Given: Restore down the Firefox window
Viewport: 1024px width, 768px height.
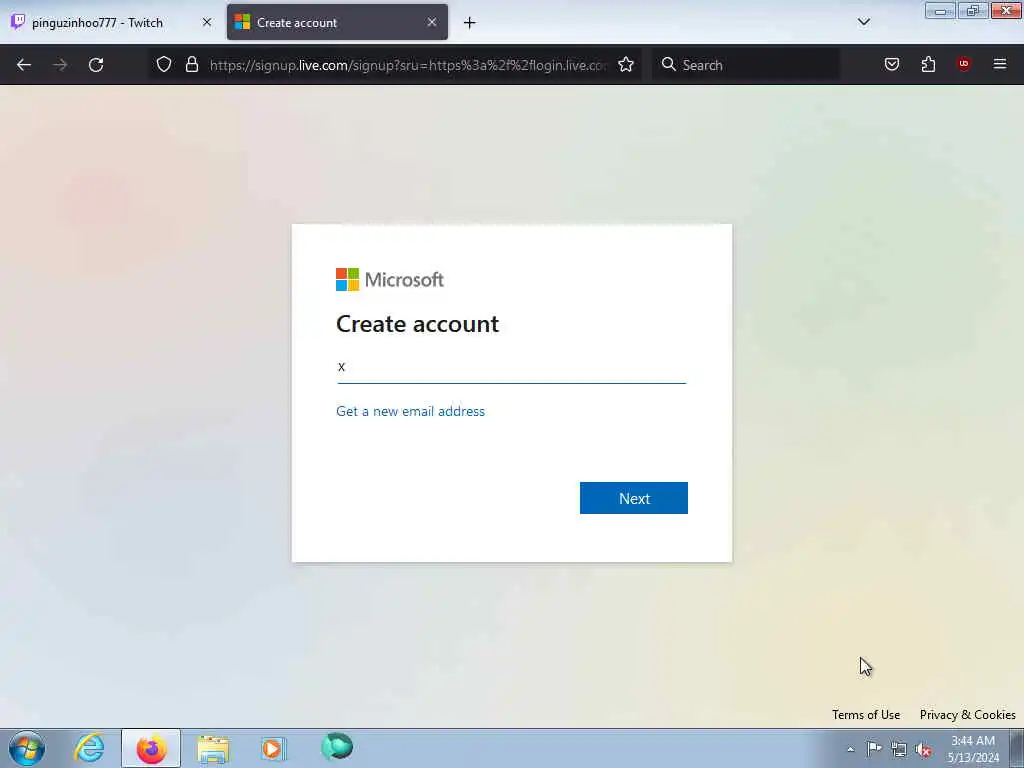Looking at the screenshot, I should [x=972, y=10].
